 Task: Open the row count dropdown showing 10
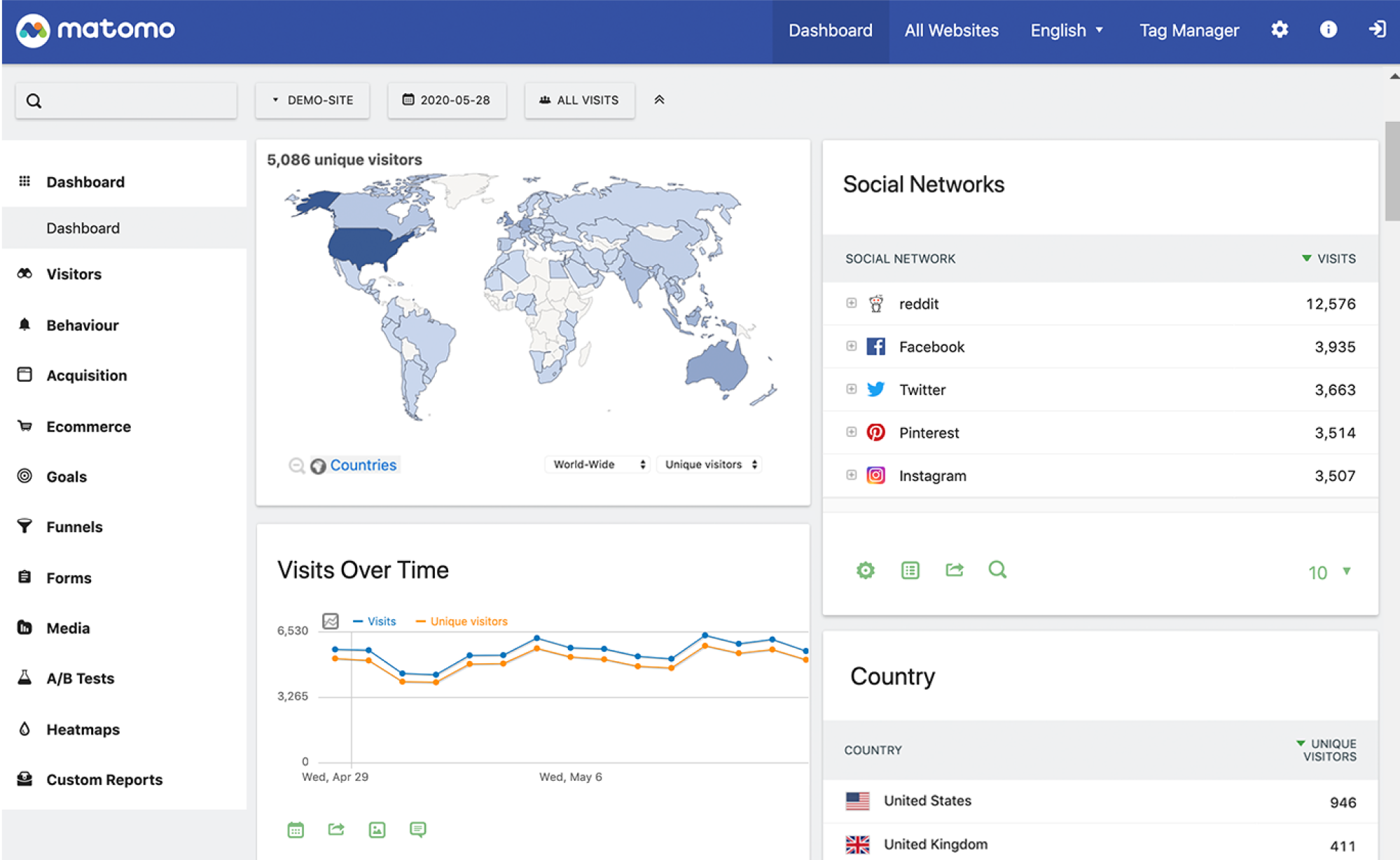click(x=1326, y=572)
